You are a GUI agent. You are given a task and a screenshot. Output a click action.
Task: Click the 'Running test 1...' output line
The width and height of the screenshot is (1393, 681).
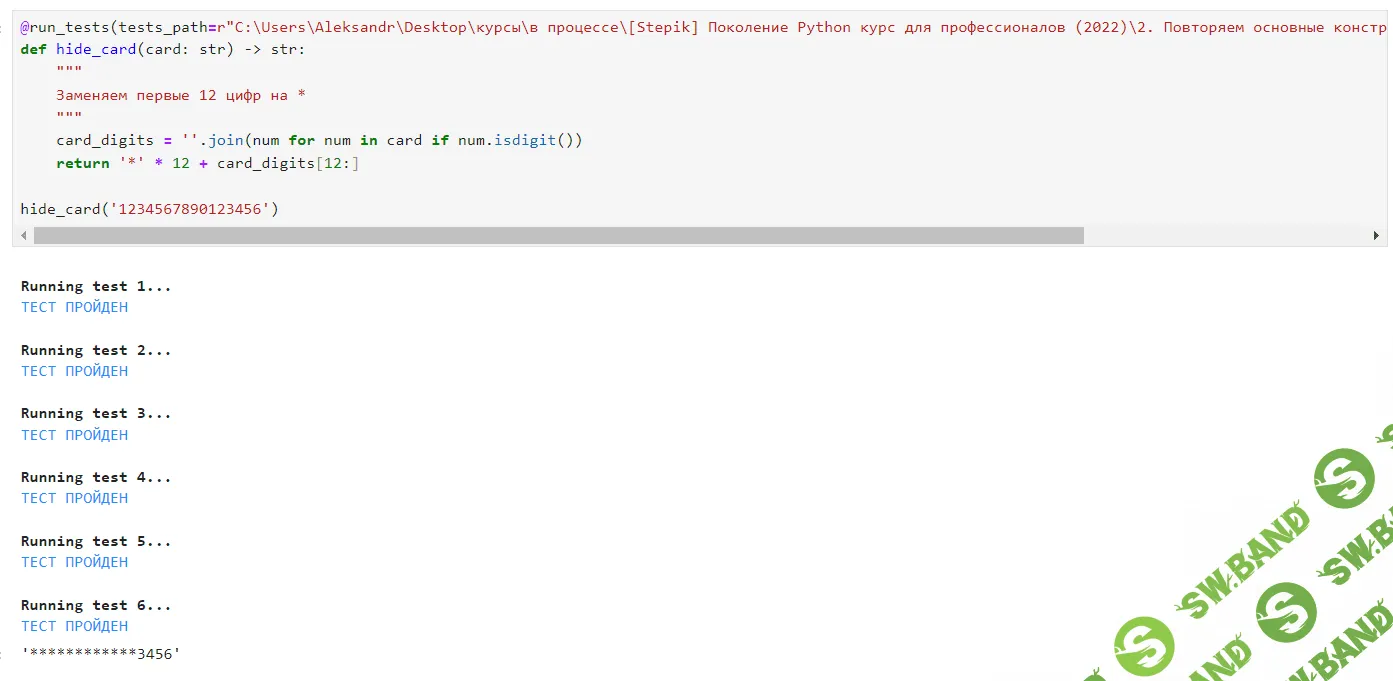(96, 286)
